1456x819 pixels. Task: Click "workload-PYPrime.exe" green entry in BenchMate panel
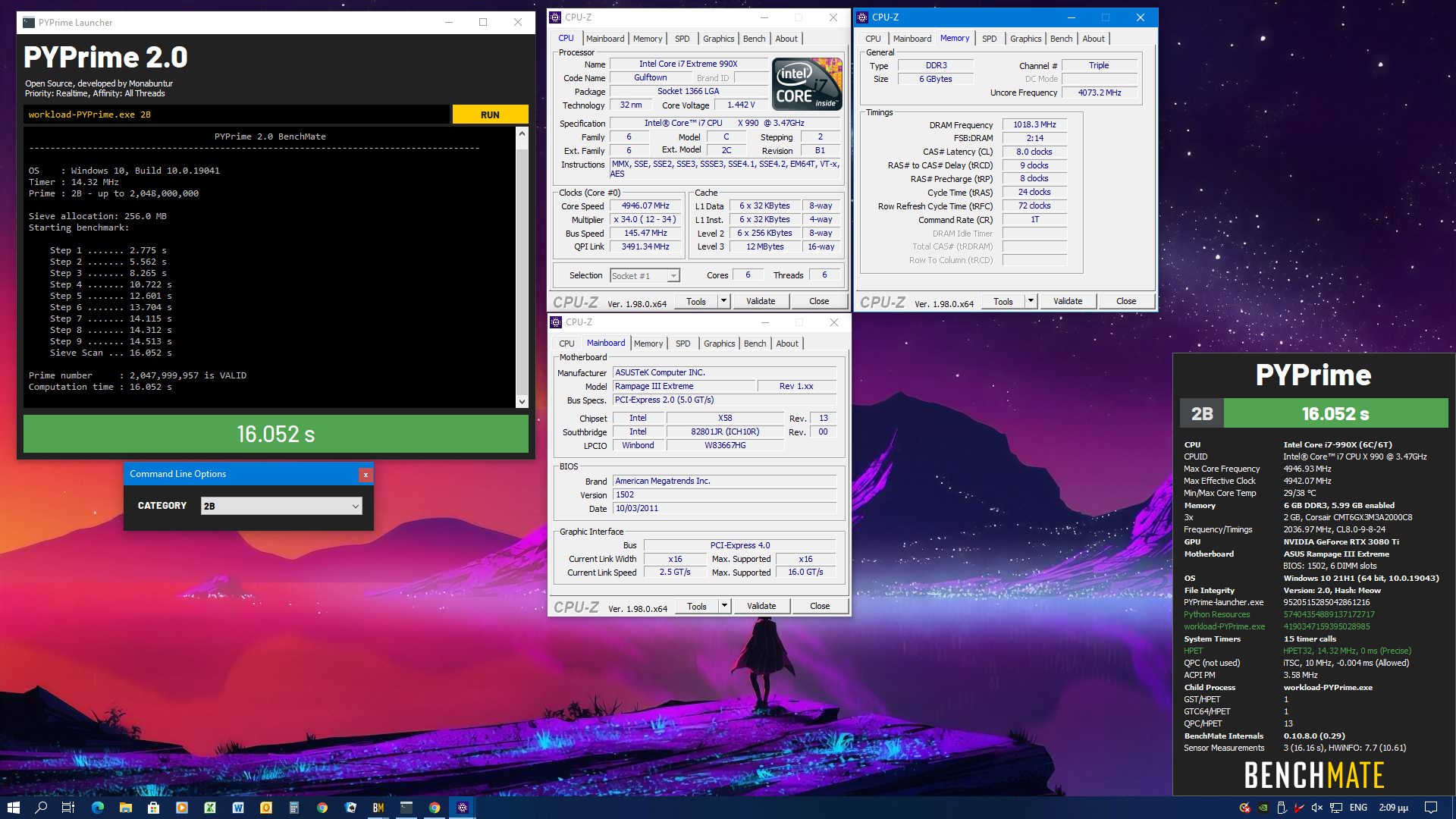pyautogui.click(x=1224, y=626)
